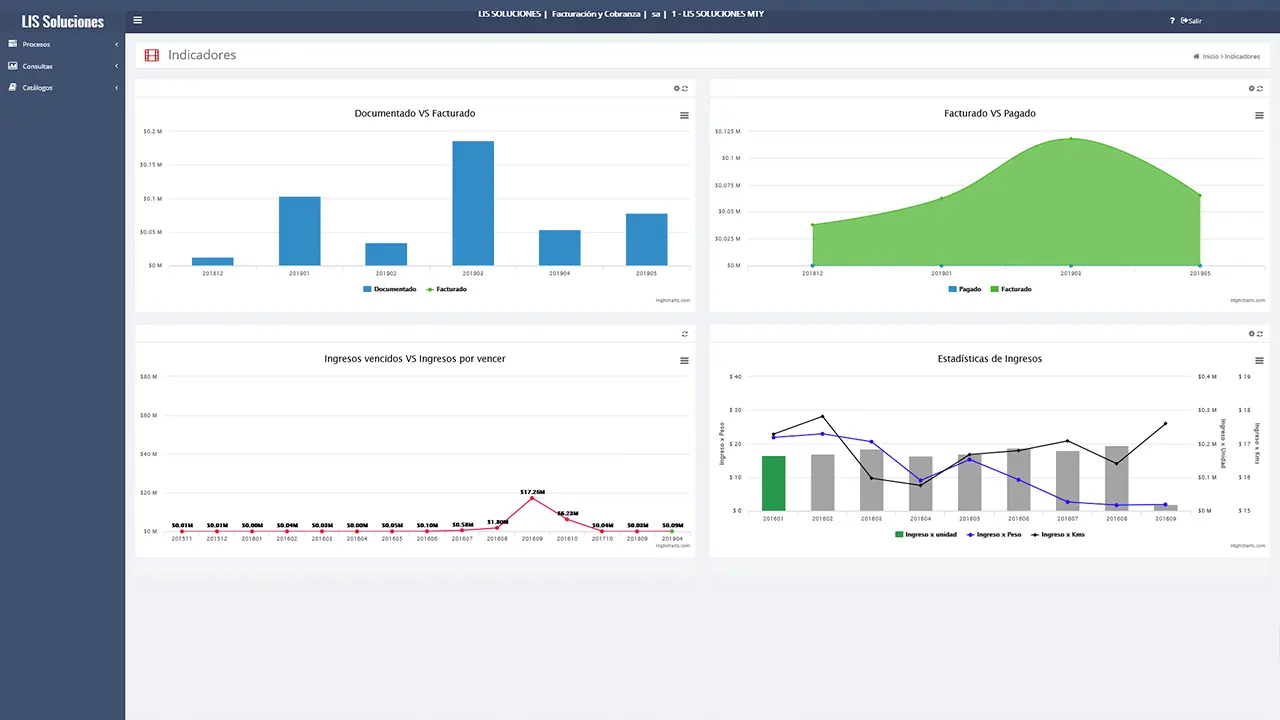Click the Salir logout link
This screenshot has width=1280, height=720.
1192,20
